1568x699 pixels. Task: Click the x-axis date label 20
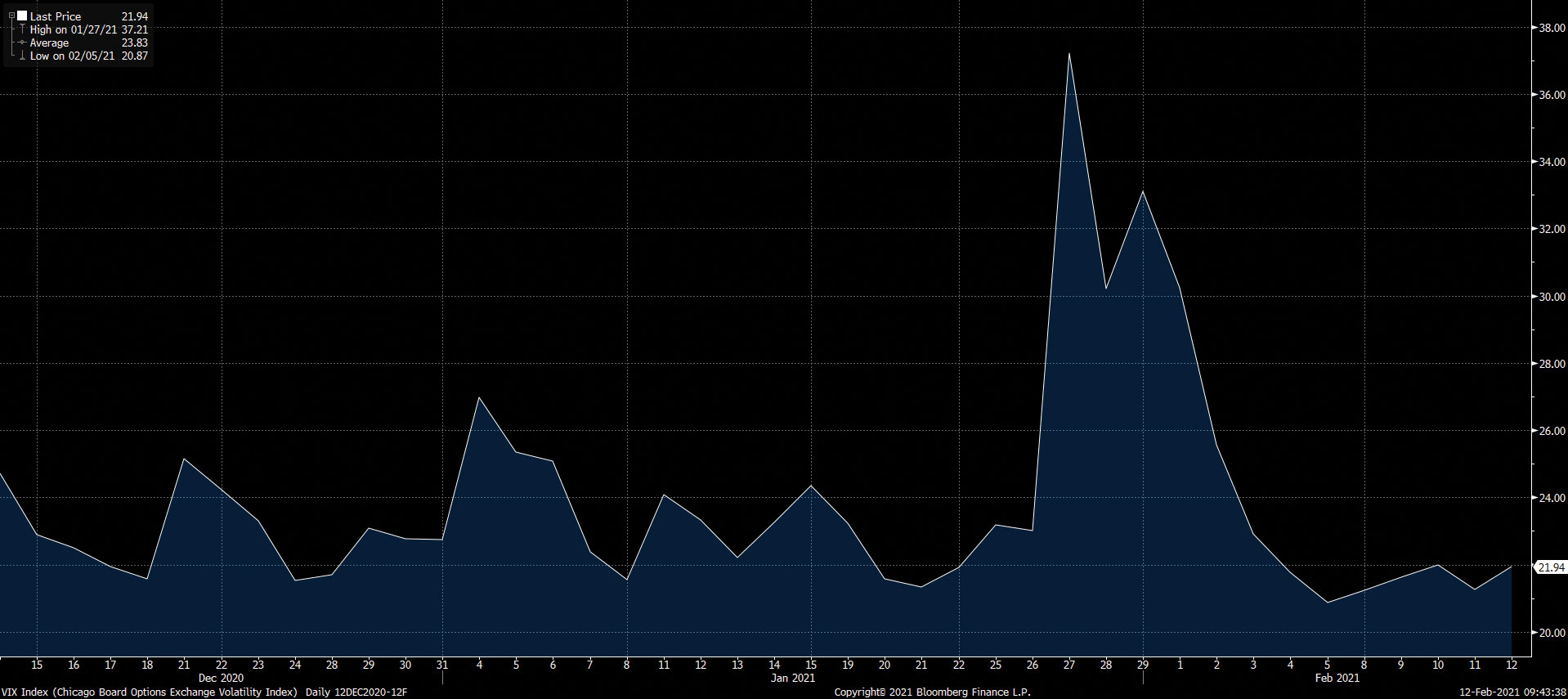pos(885,665)
